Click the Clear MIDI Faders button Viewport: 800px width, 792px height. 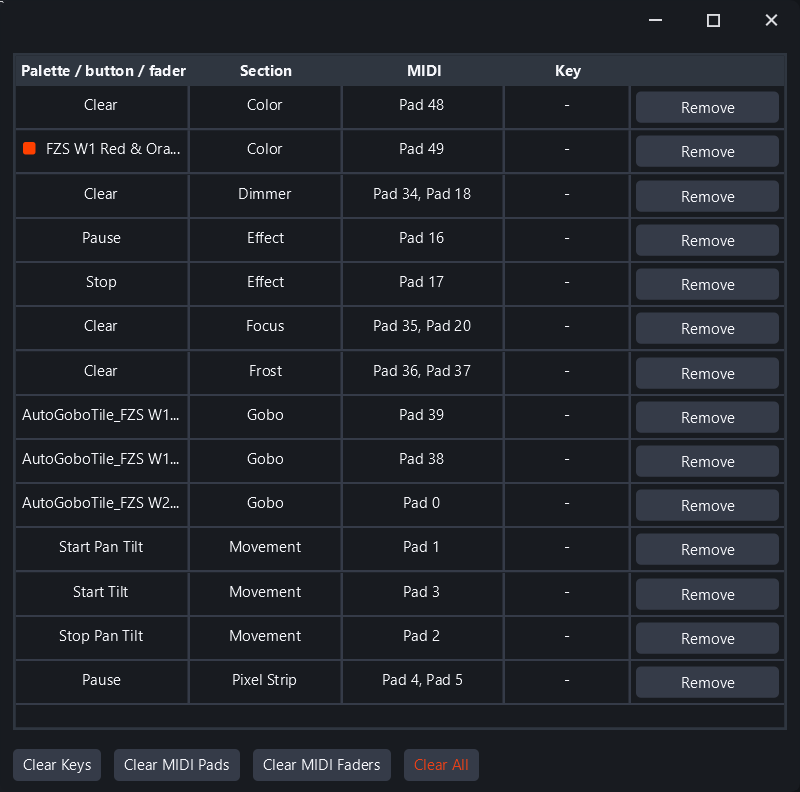pos(321,764)
